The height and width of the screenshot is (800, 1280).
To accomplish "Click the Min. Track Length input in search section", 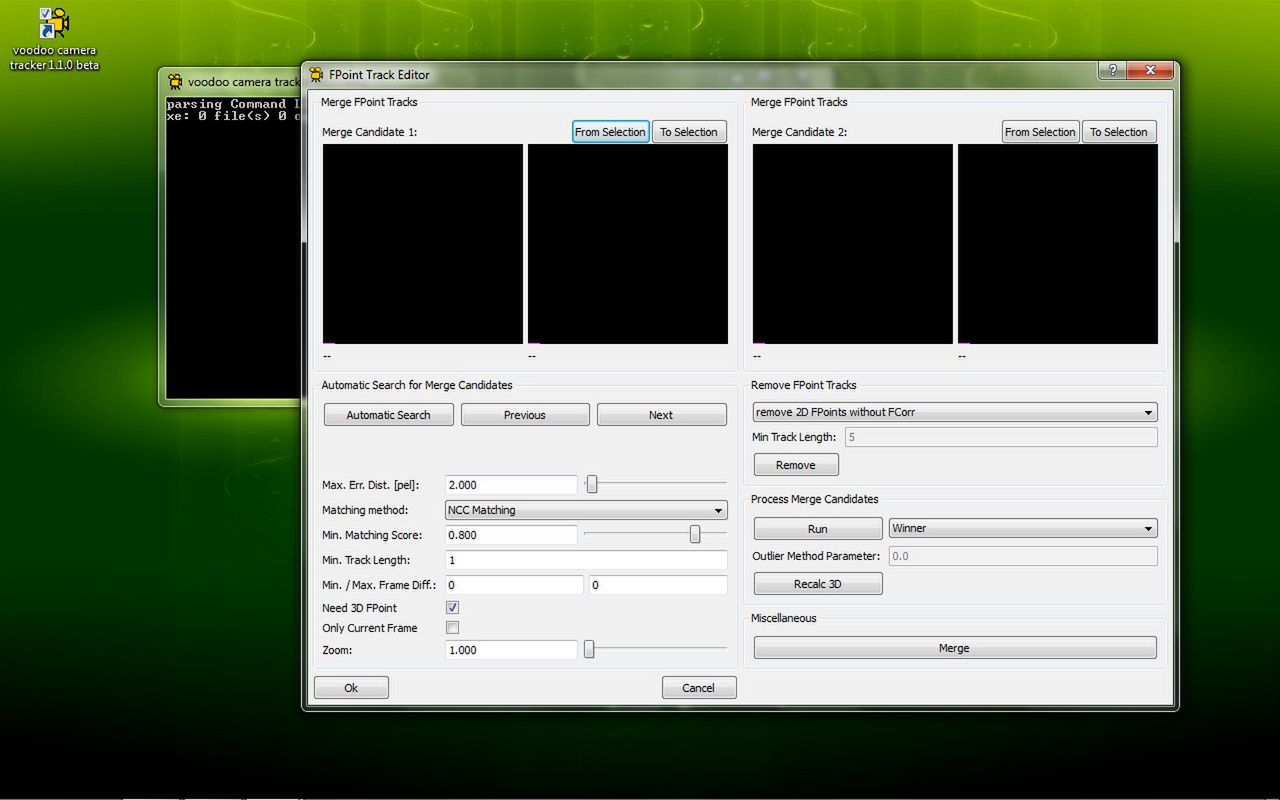I will coord(586,560).
